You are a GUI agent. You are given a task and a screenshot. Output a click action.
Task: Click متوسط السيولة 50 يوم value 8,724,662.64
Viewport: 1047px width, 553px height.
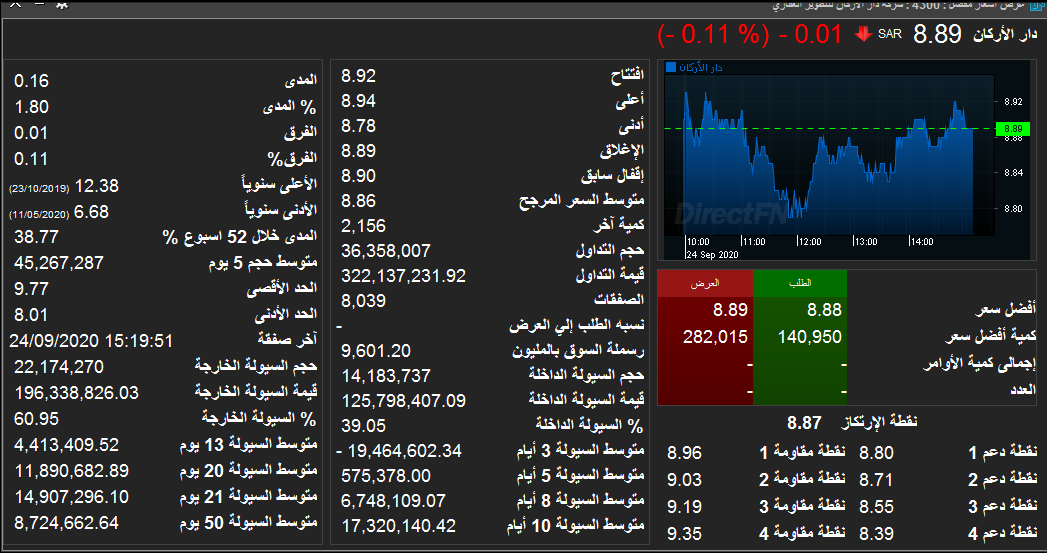click(66, 523)
